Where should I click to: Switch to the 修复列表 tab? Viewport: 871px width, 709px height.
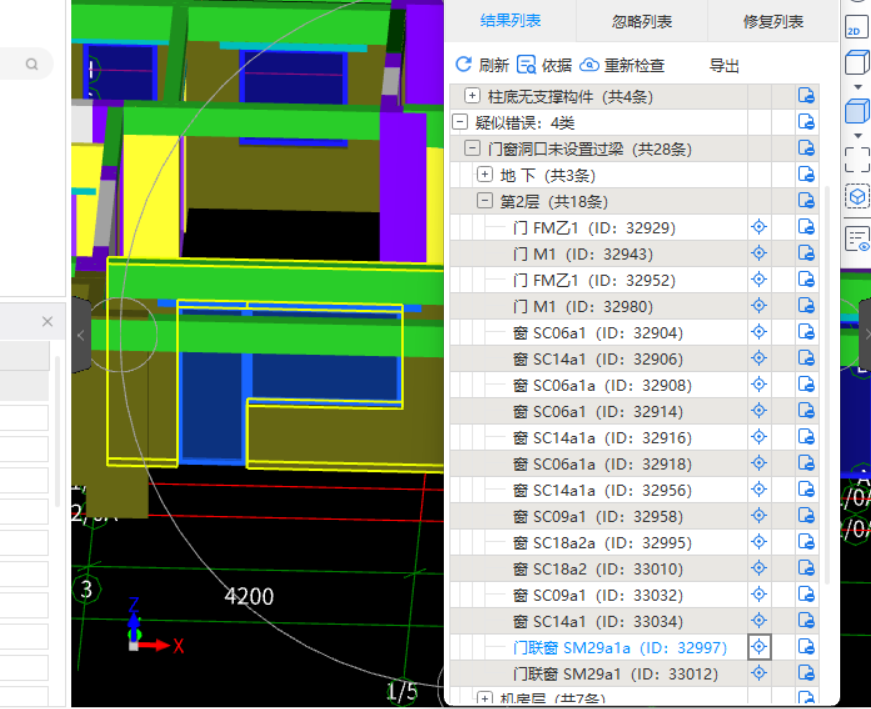coord(773,22)
